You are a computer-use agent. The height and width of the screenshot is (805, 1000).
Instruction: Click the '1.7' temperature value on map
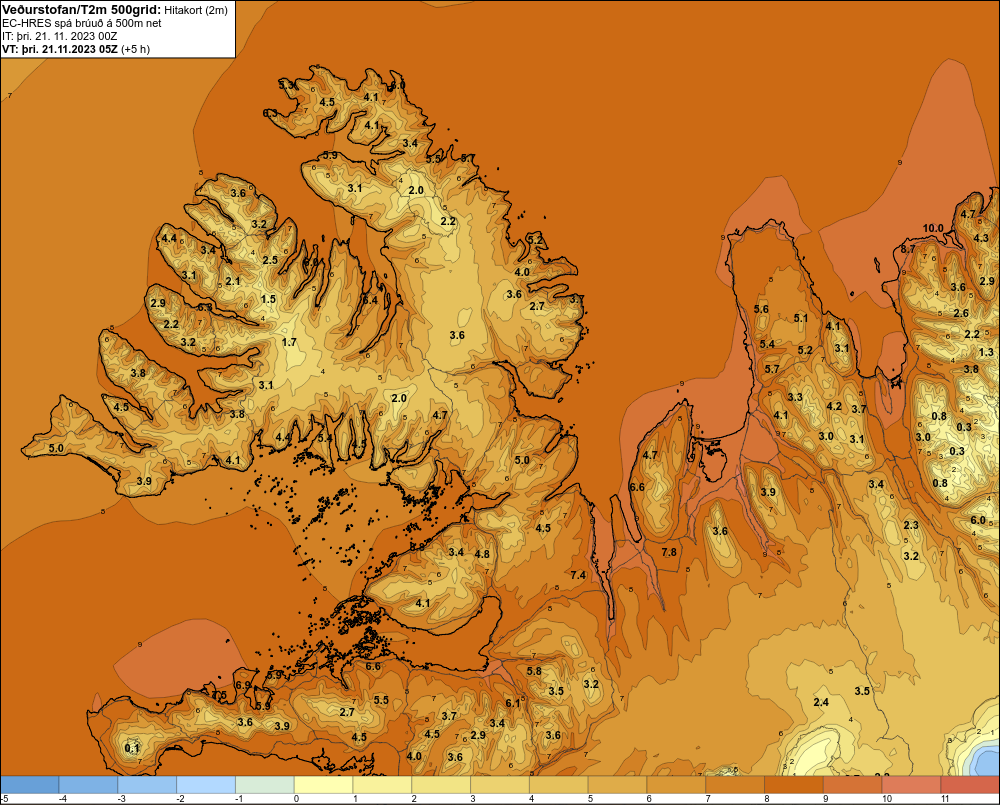(x=289, y=342)
